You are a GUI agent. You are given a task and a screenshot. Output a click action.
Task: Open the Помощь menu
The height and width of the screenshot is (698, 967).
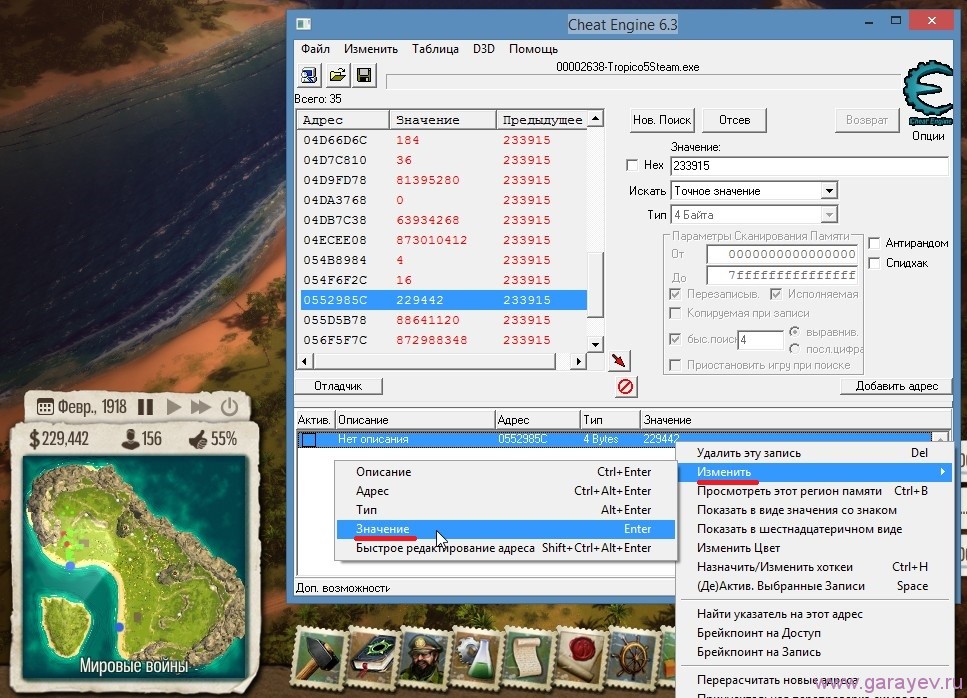pos(533,49)
